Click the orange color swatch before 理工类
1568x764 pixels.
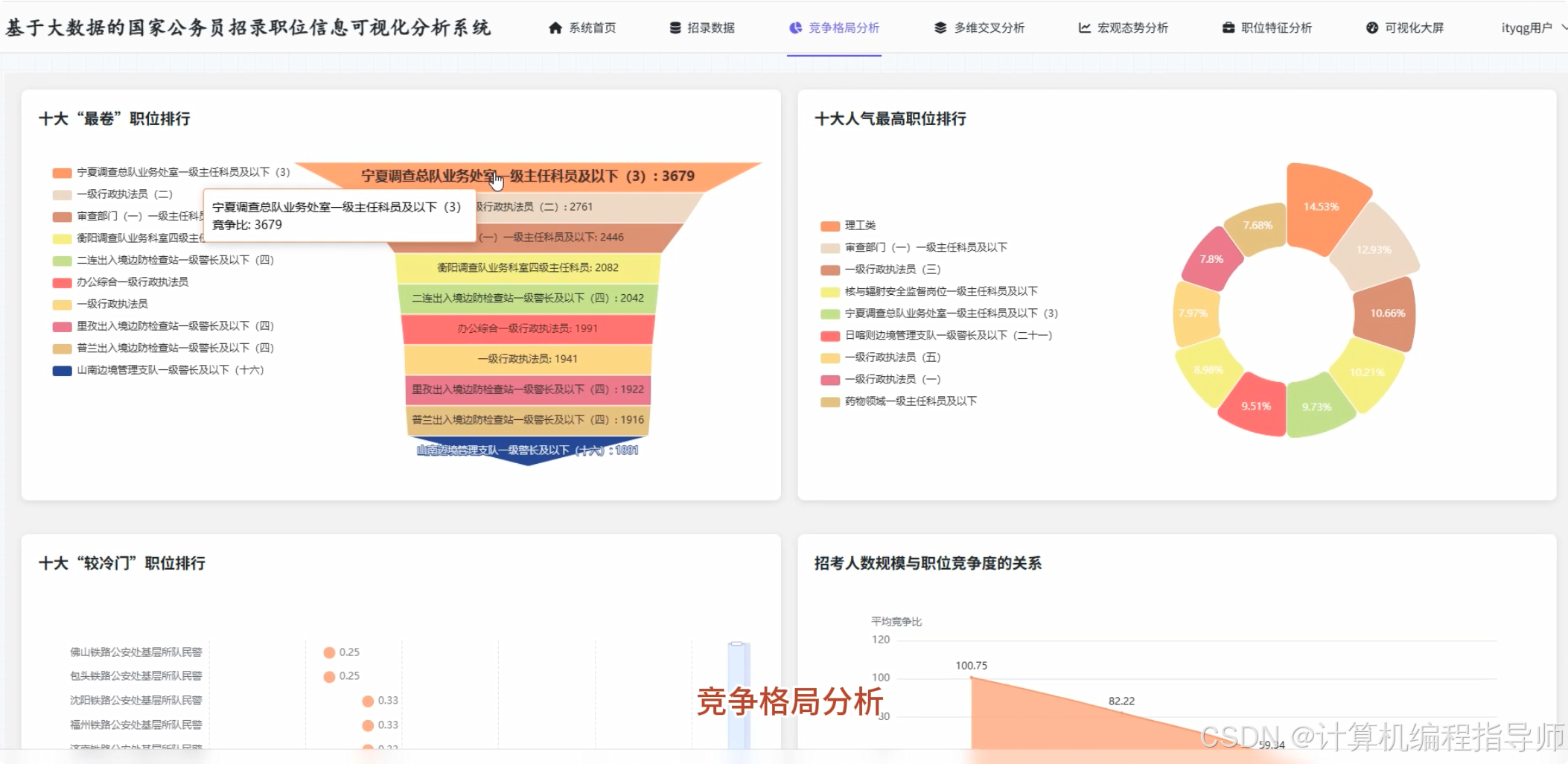pyautogui.click(x=829, y=225)
